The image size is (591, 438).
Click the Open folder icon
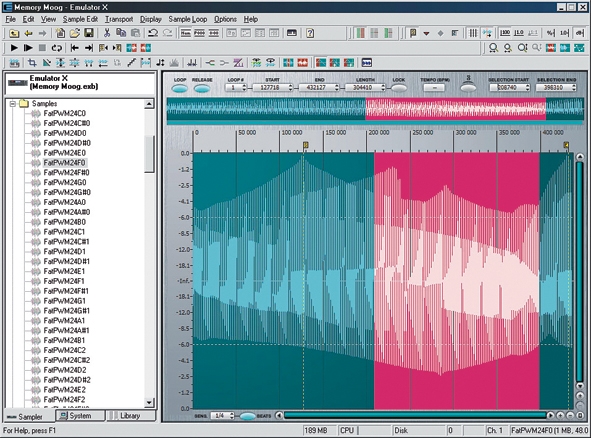[75, 33]
